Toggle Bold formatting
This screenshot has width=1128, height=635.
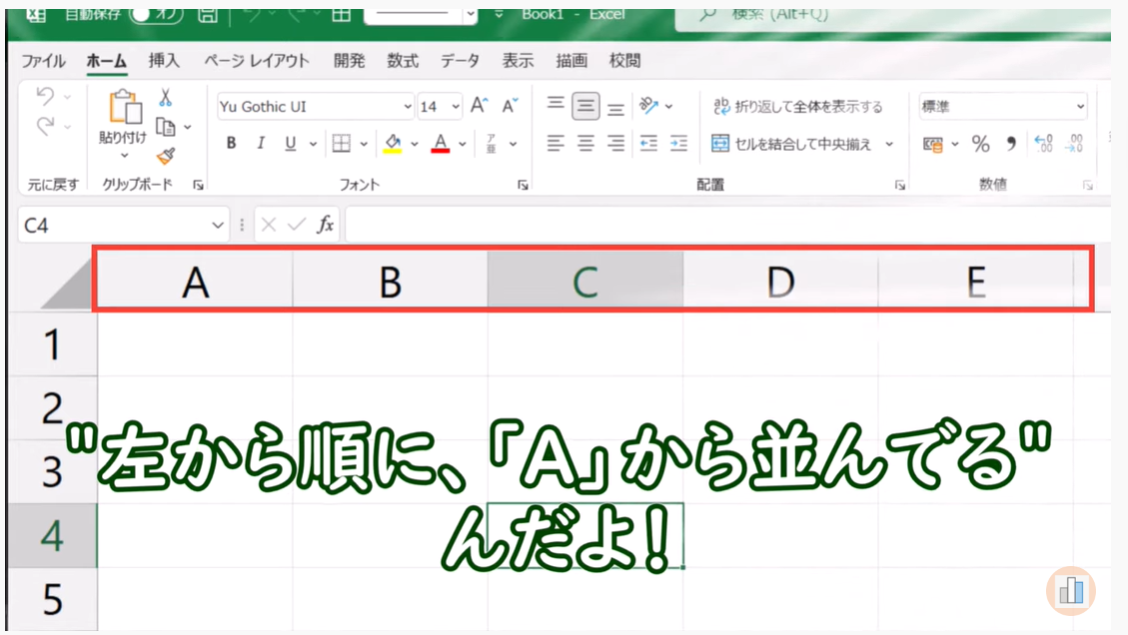point(231,144)
